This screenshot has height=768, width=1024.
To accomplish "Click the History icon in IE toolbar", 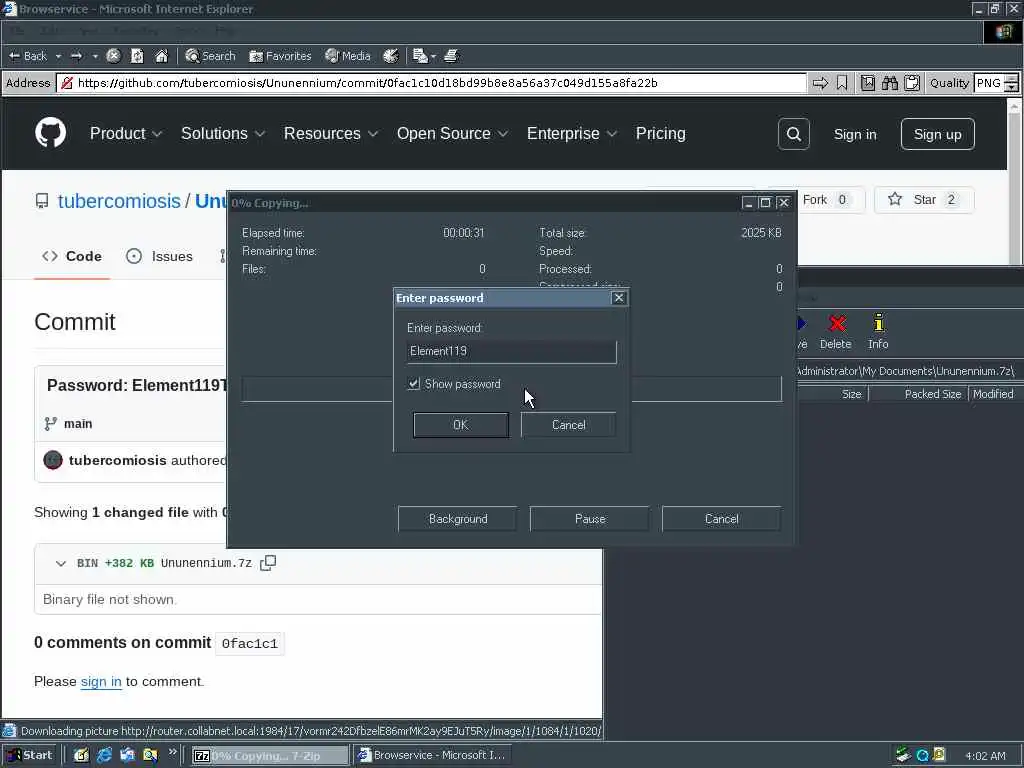I will (391, 56).
